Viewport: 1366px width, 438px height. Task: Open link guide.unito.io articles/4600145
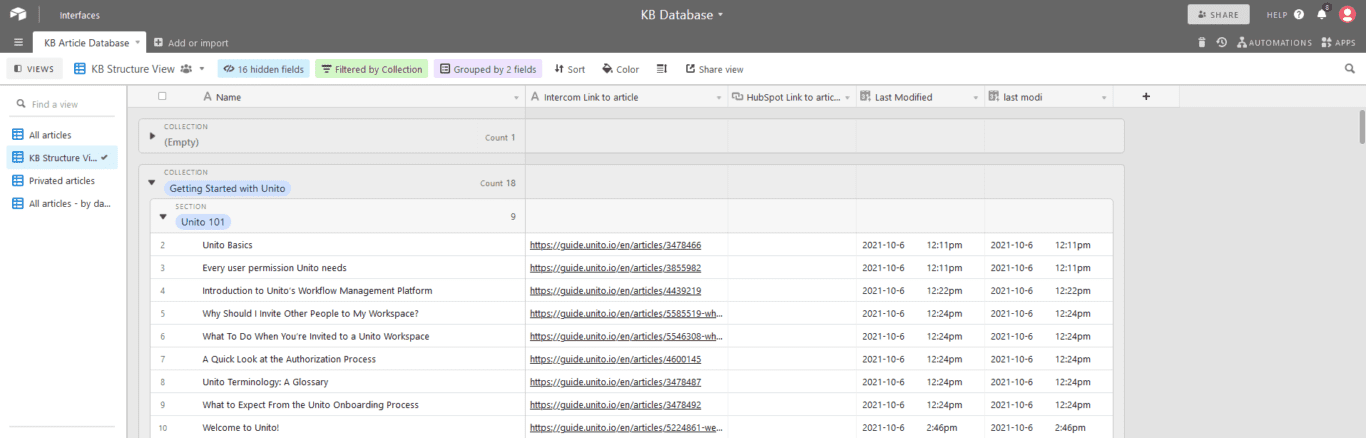615,359
